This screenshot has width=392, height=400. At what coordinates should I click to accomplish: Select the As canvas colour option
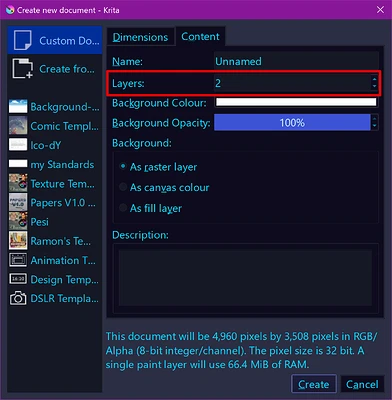click(x=164, y=187)
